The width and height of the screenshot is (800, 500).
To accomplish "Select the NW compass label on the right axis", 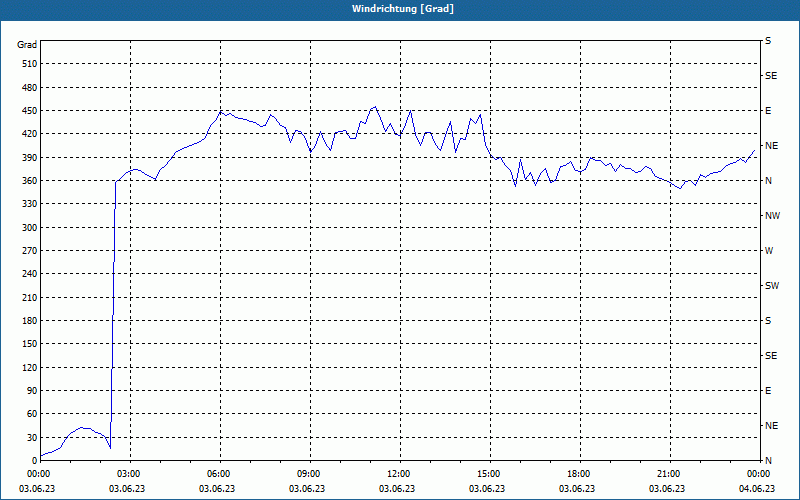I will point(772,216).
